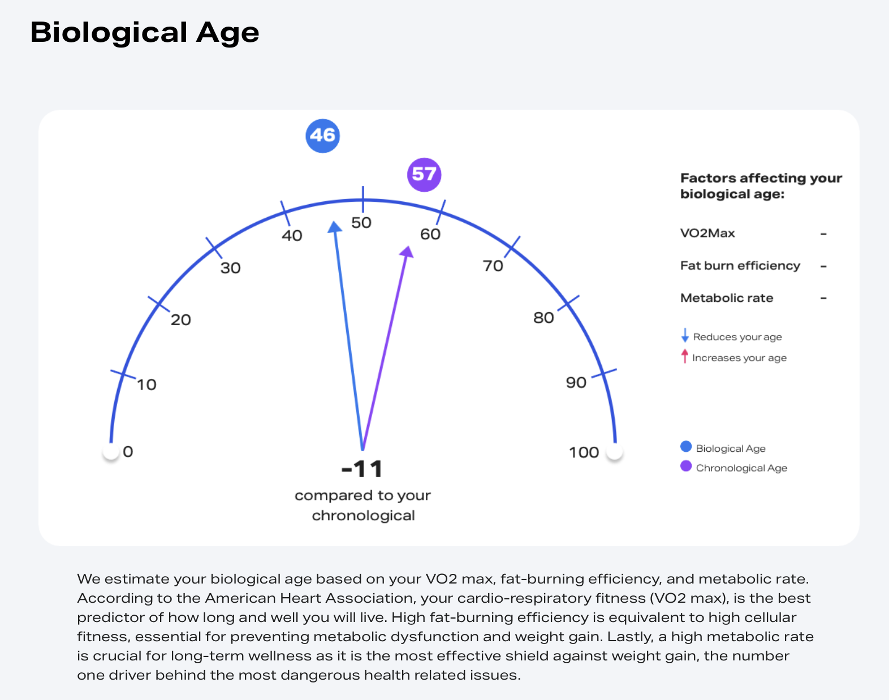
Task: Click the 50 mark on the gauge
Action: coord(361,222)
